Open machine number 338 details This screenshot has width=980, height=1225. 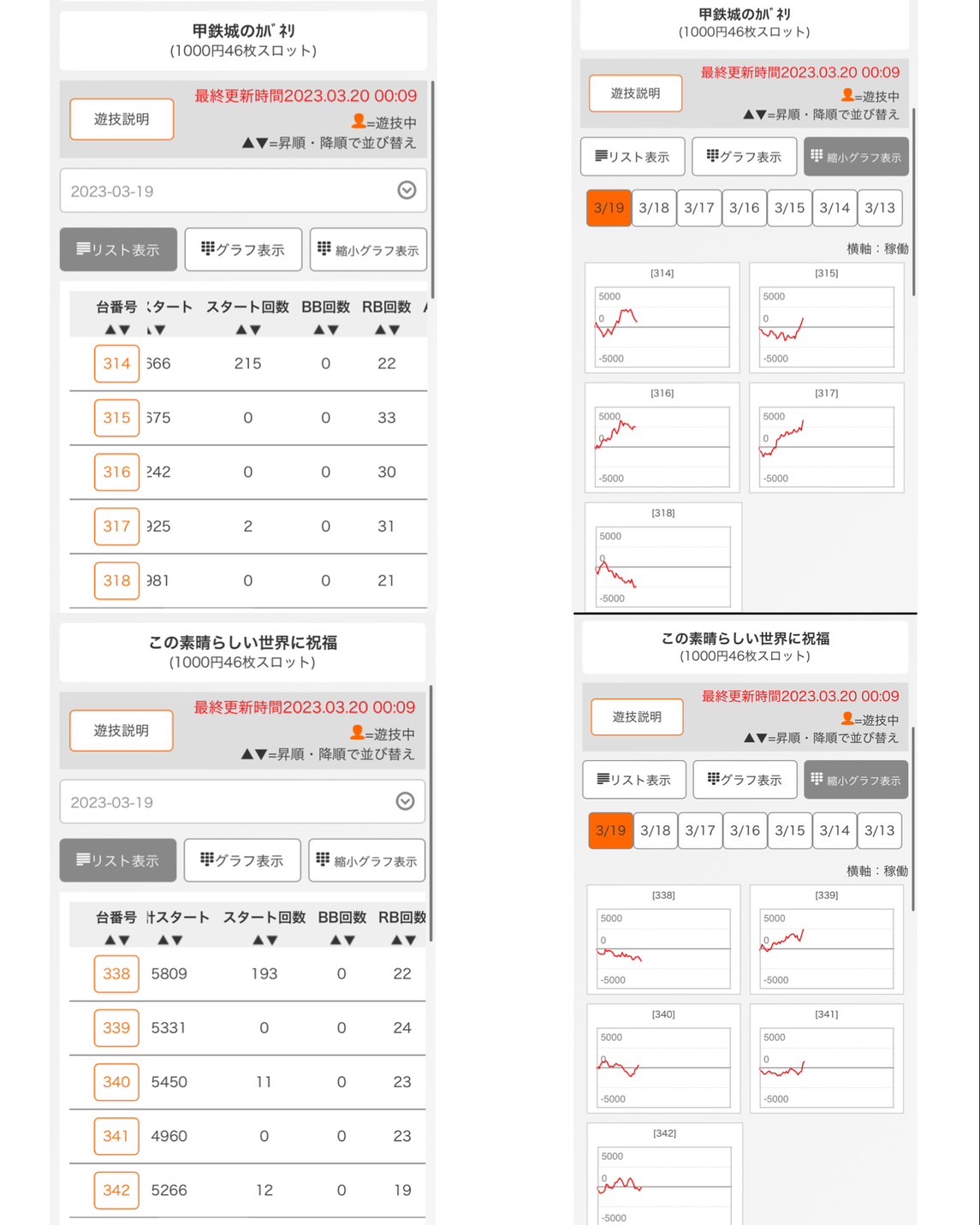point(116,973)
